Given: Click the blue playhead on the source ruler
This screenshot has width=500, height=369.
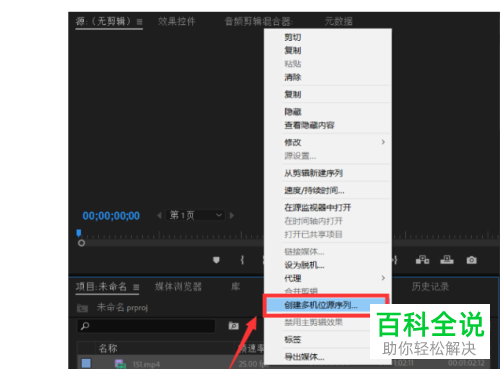Looking at the screenshot, I should (79, 233).
